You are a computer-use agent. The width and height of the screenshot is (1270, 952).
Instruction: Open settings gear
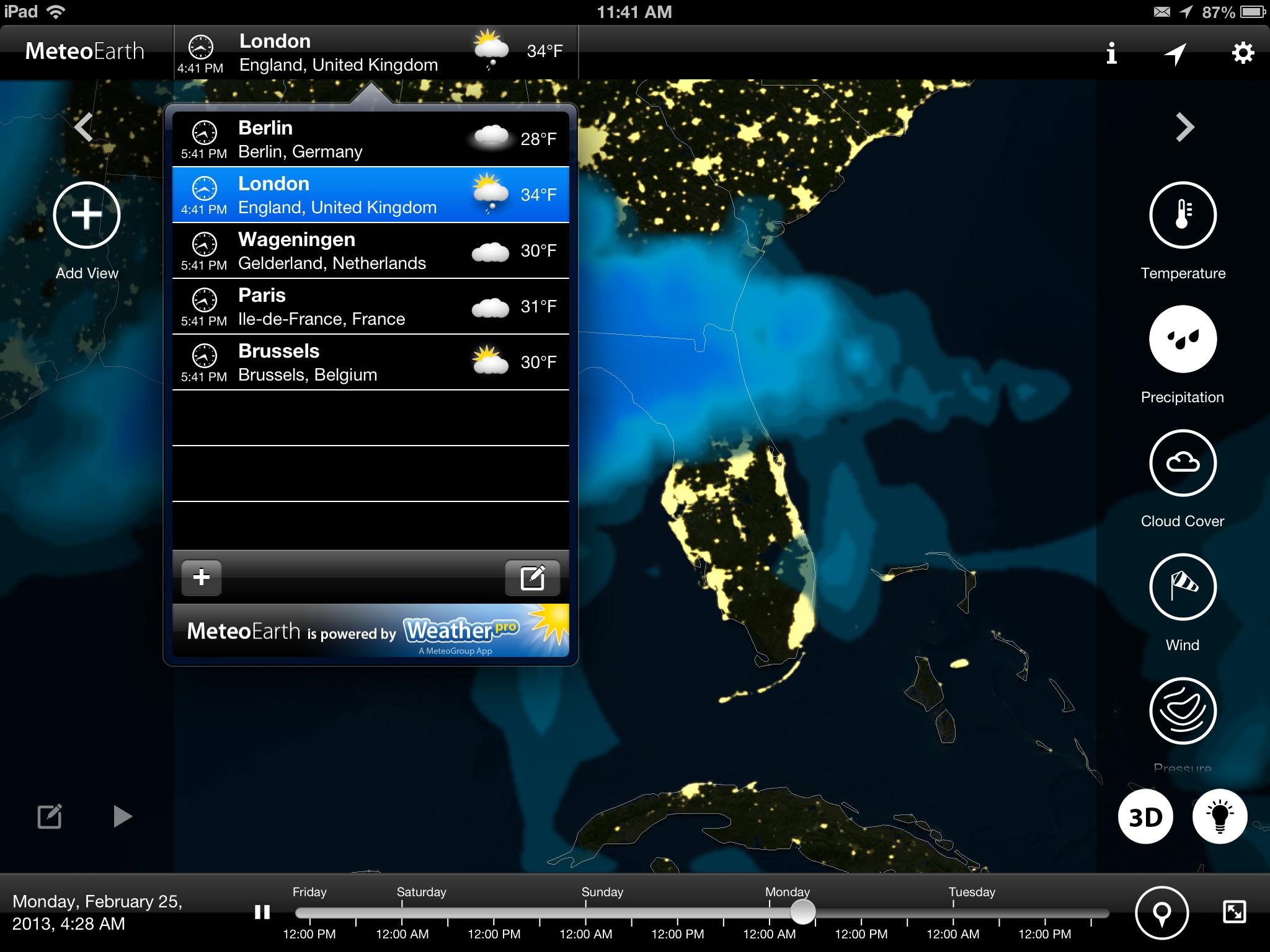pyautogui.click(x=1243, y=53)
